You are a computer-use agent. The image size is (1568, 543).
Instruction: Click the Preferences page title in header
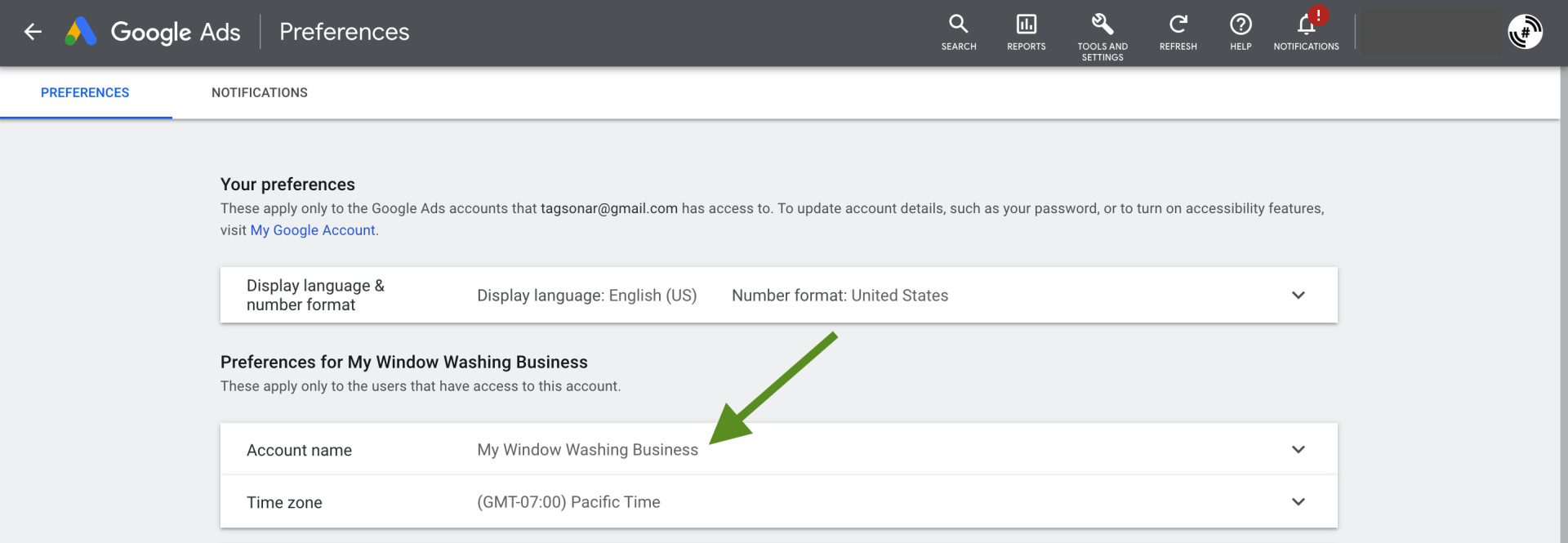click(x=345, y=32)
